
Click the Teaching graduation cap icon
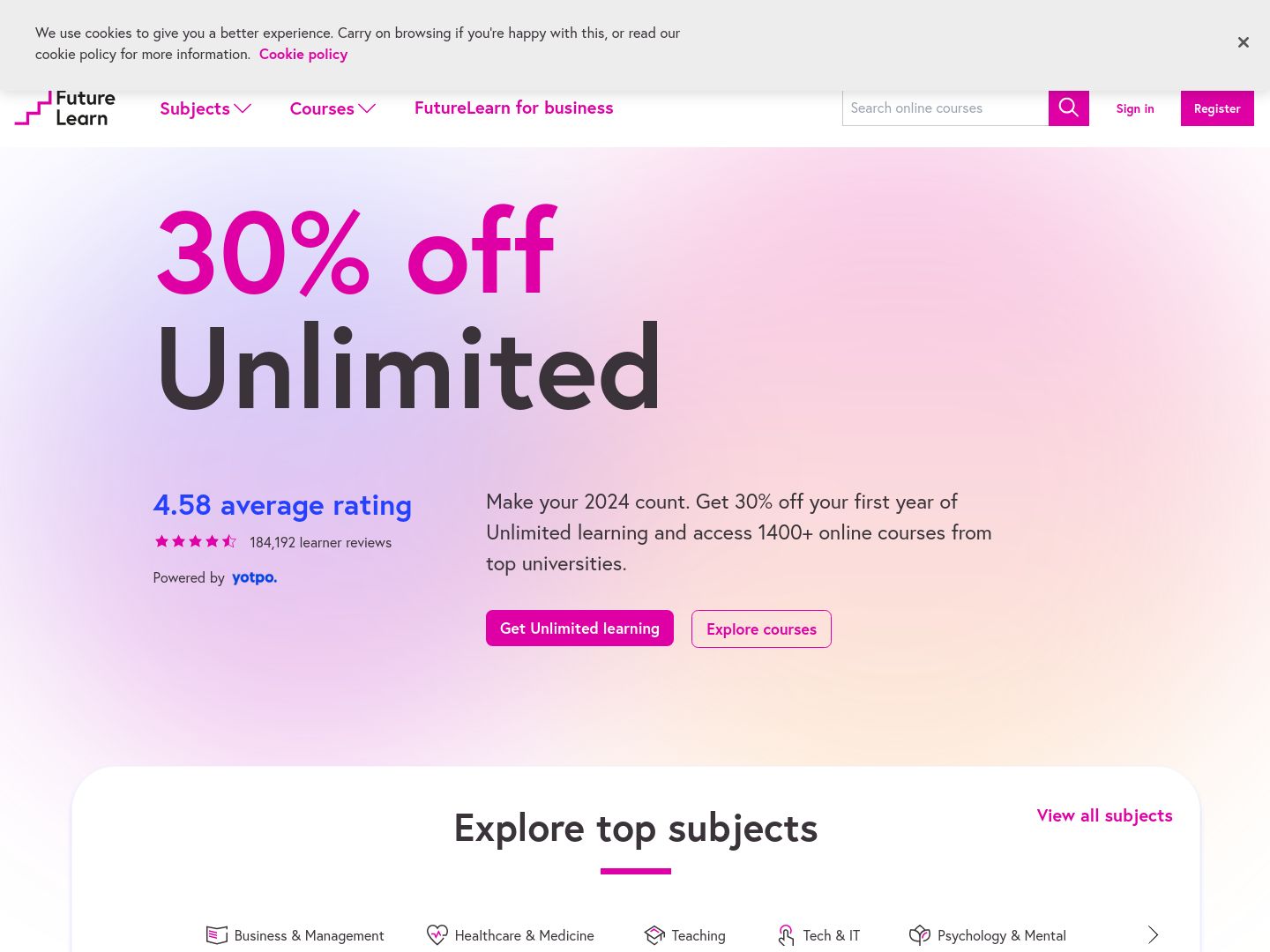coord(654,935)
